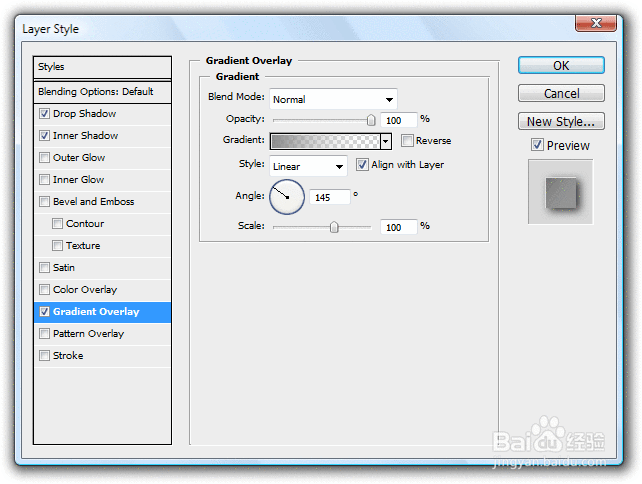Enable the Outer Glow checkbox
The width and height of the screenshot is (642, 484).
(x=44, y=158)
